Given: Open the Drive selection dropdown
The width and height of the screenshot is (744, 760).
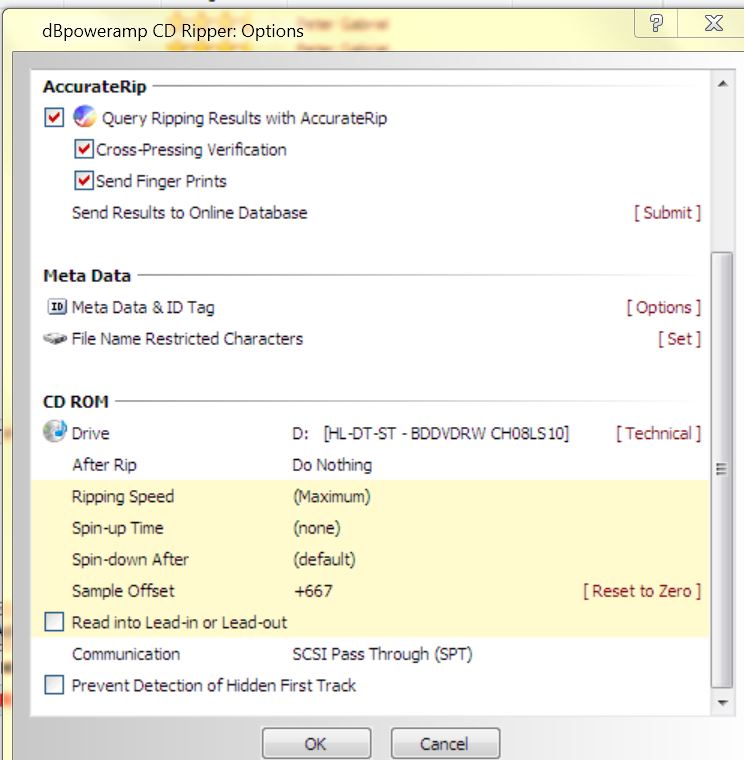Looking at the screenshot, I should (430, 434).
